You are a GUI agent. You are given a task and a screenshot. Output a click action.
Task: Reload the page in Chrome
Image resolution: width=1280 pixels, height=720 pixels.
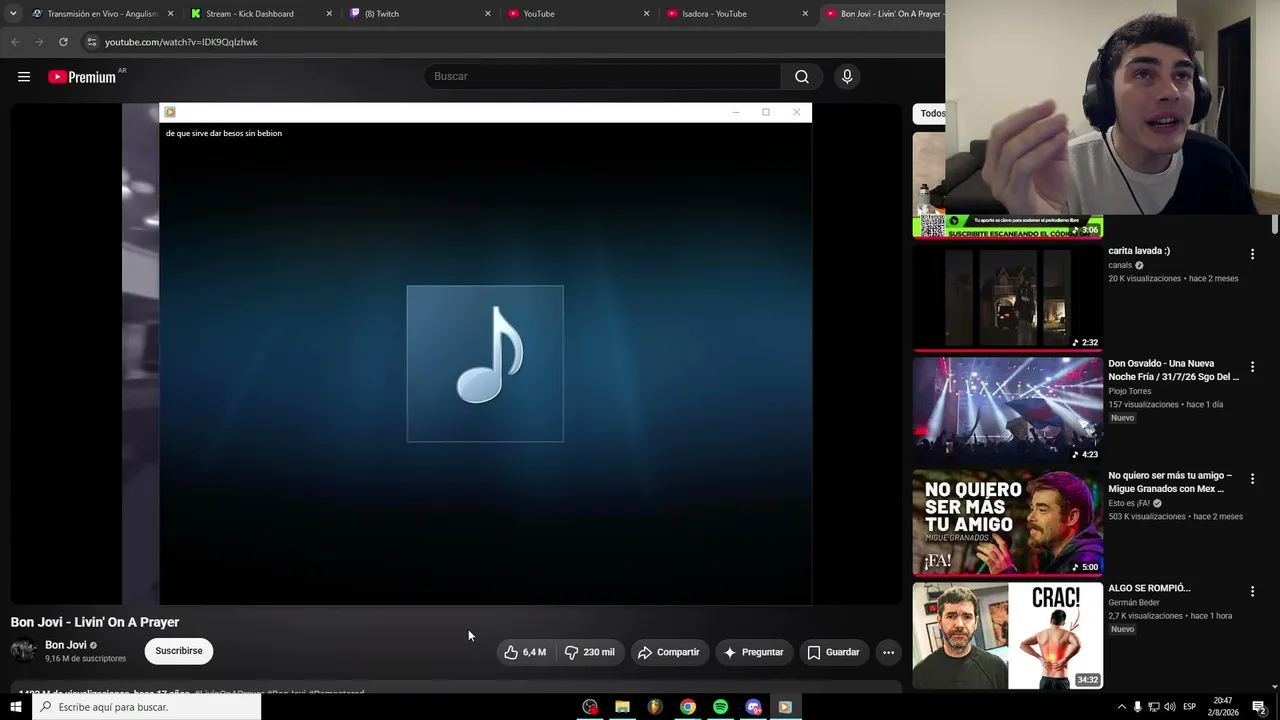tap(63, 42)
